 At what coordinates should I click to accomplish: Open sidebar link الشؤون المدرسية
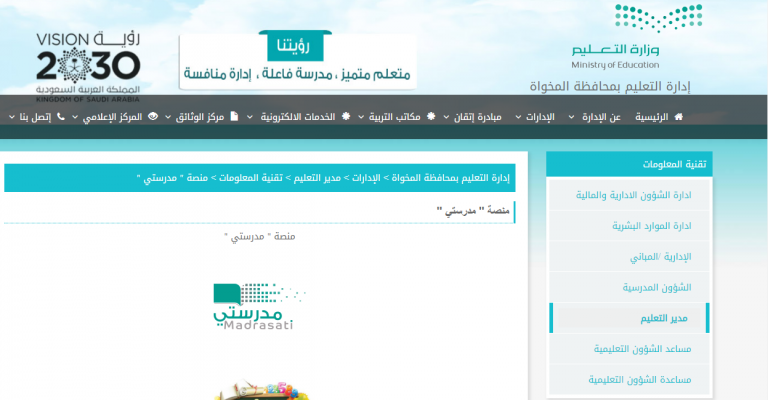click(629, 287)
